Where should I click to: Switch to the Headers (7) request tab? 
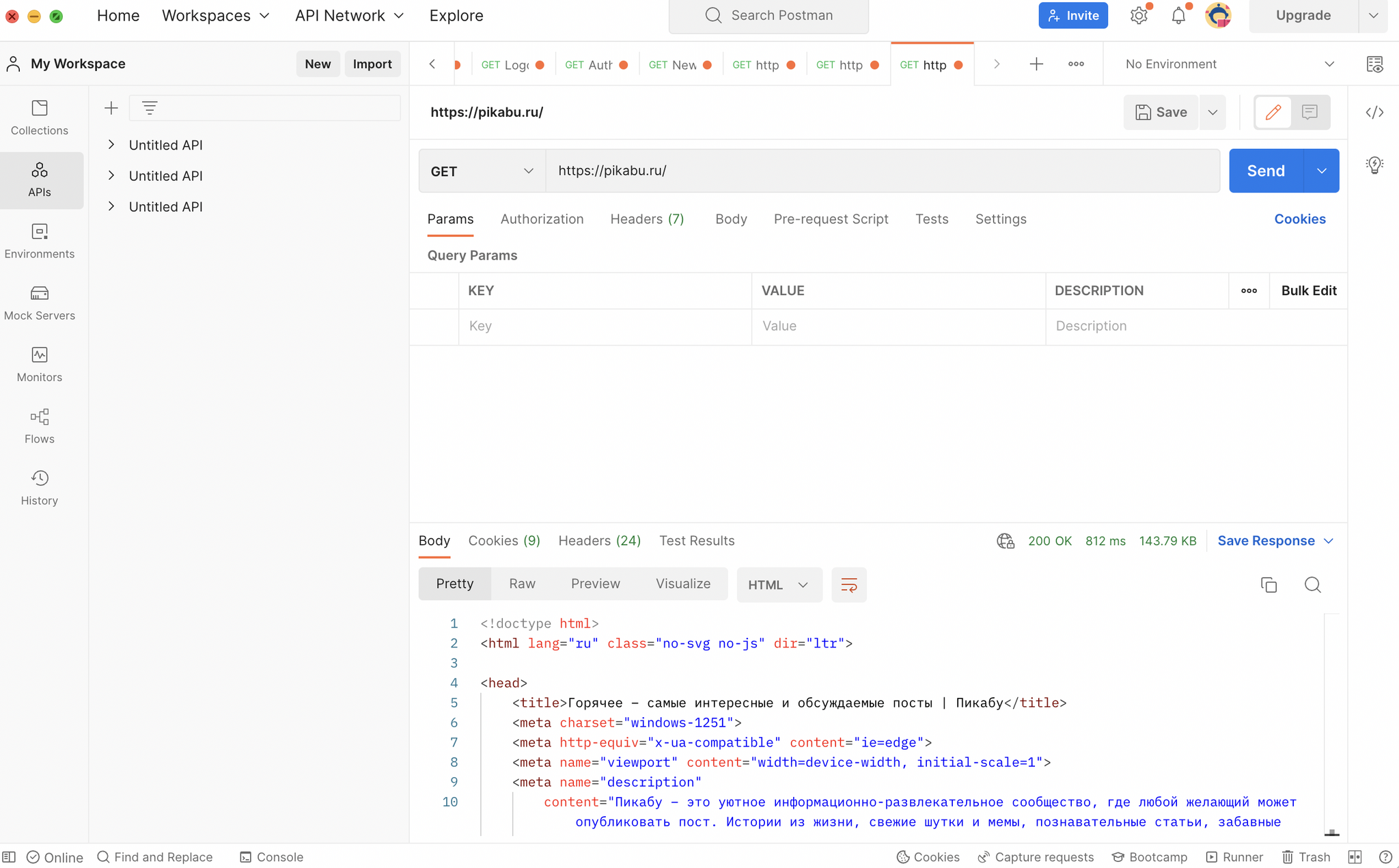click(647, 219)
